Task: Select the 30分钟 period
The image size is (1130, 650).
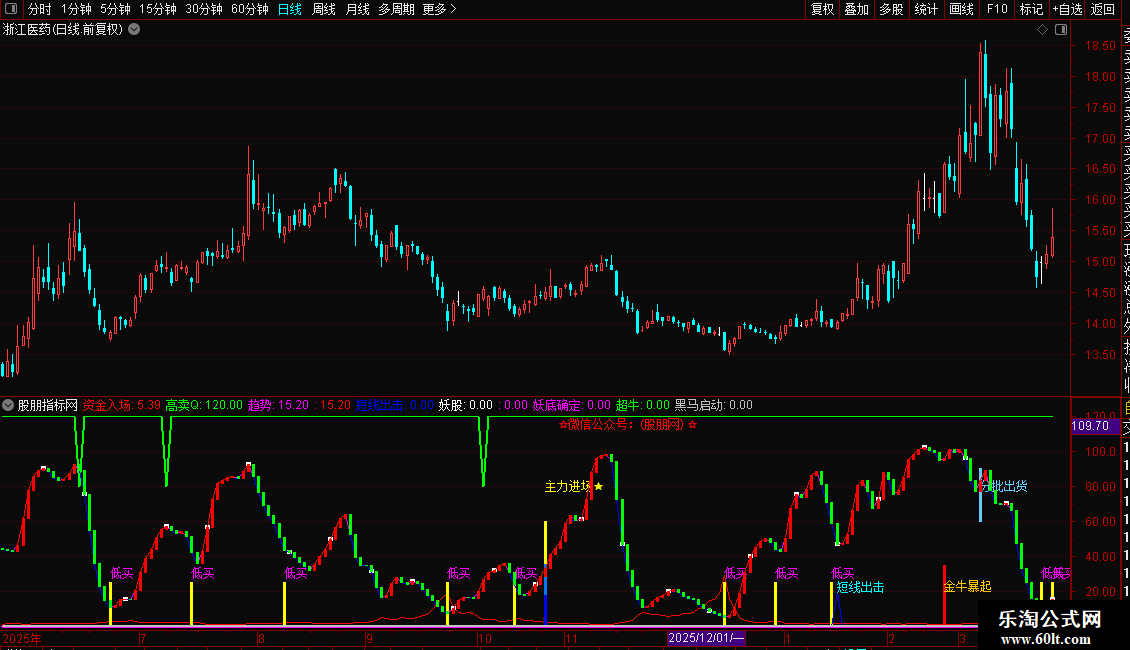Action: pyautogui.click(x=204, y=9)
